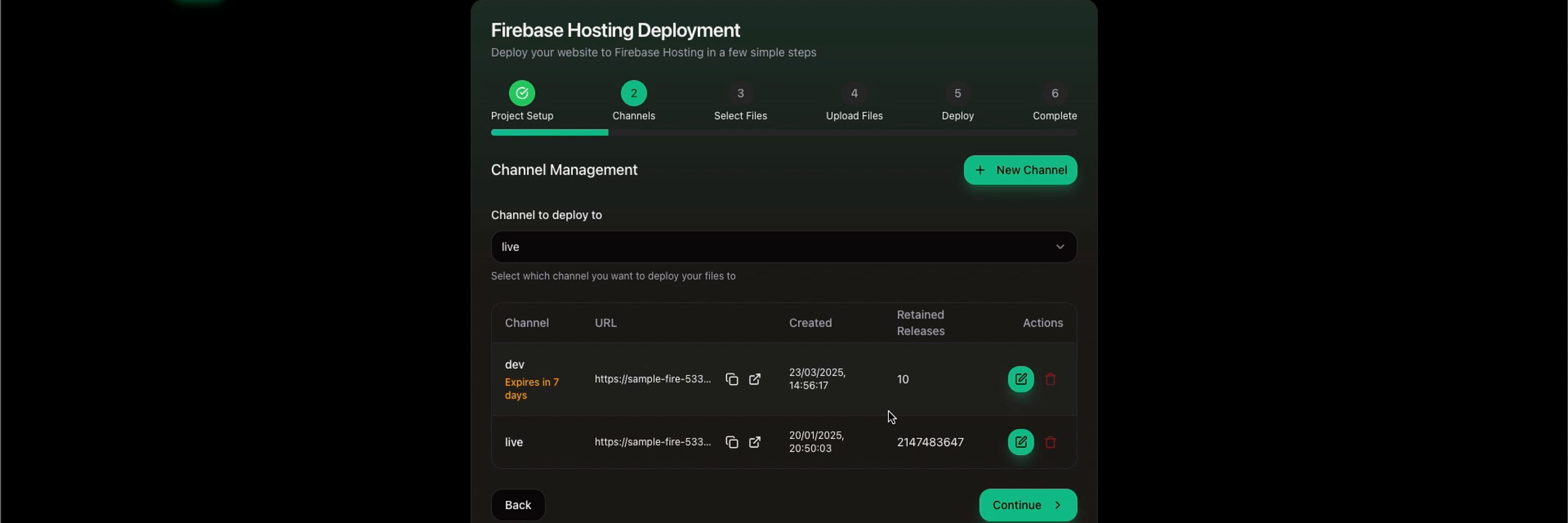Click the retained releases value 10
1568x523 pixels.
903,379
